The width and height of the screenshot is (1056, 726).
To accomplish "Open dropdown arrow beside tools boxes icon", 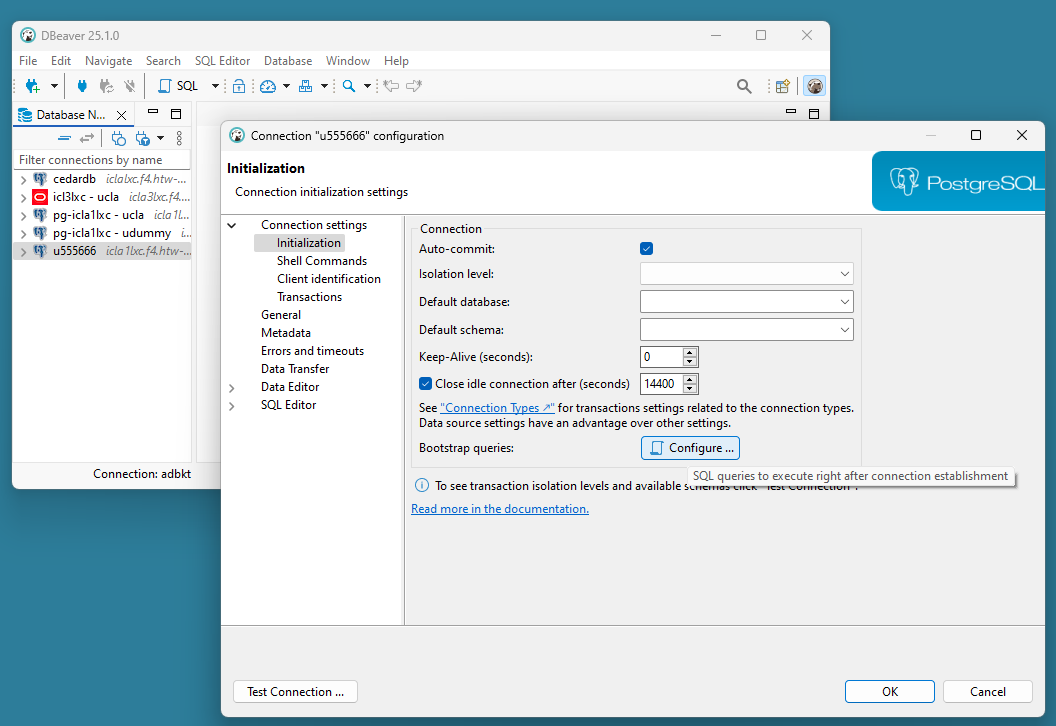I will (324, 86).
